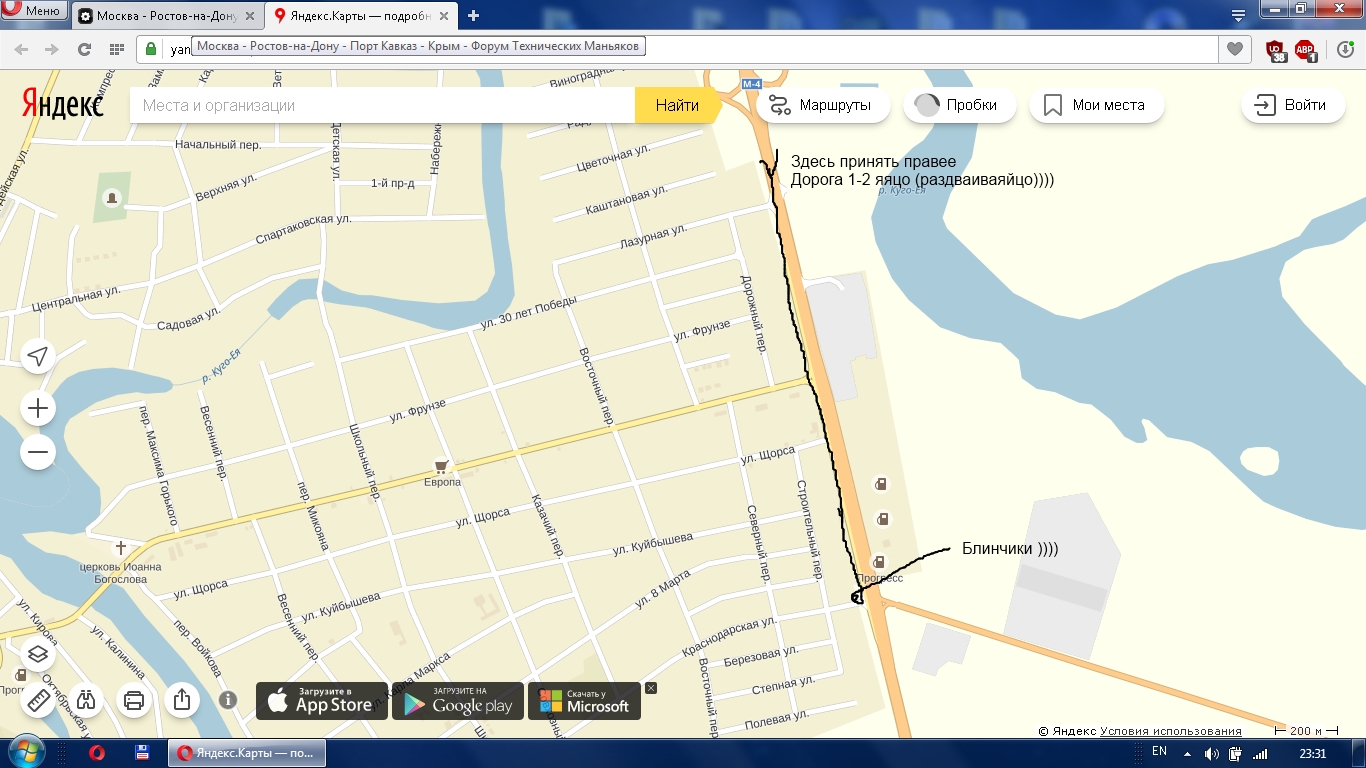Close the app download banner
The image size is (1366, 768).
point(651,688)
